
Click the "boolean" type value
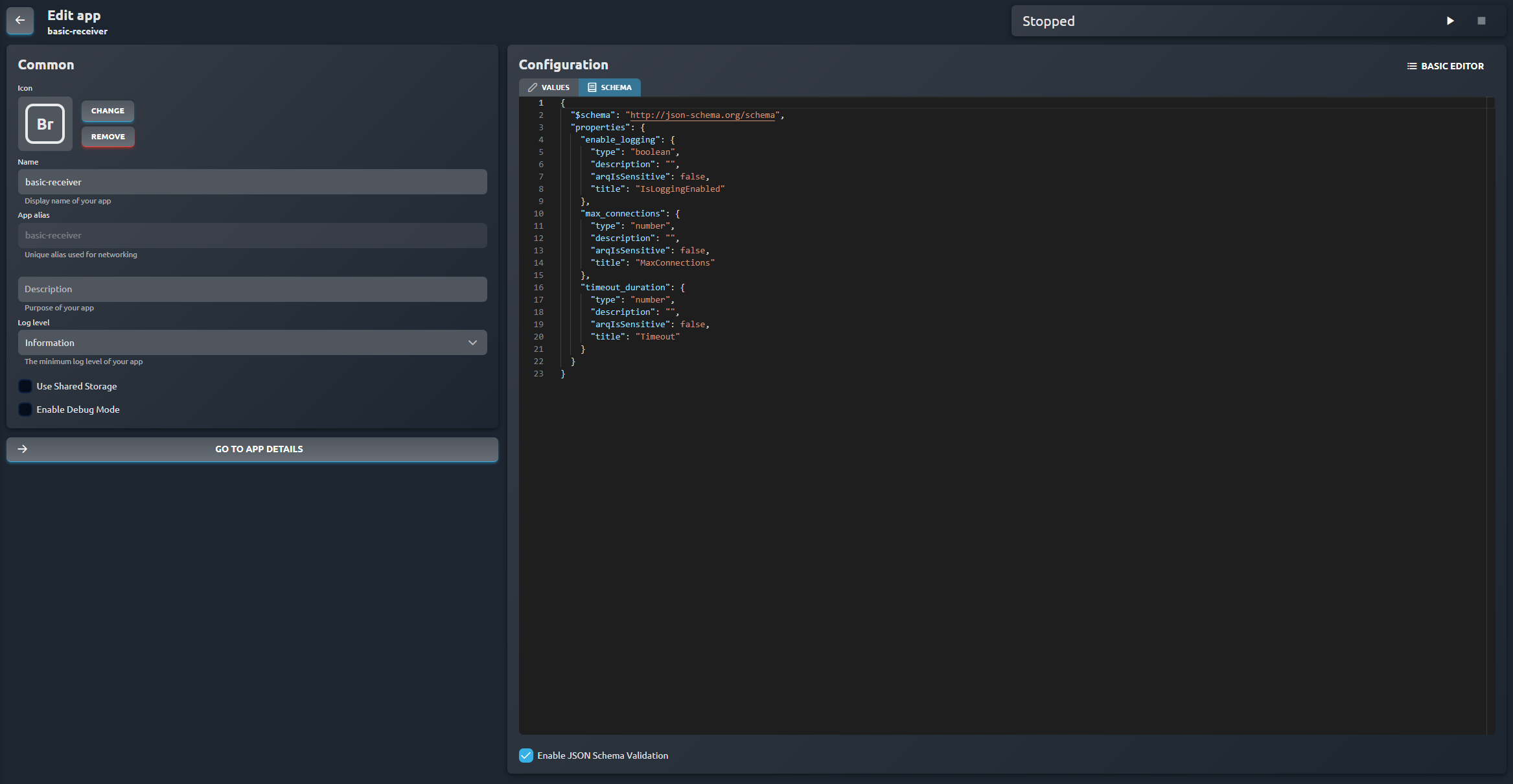click(653, 152)
